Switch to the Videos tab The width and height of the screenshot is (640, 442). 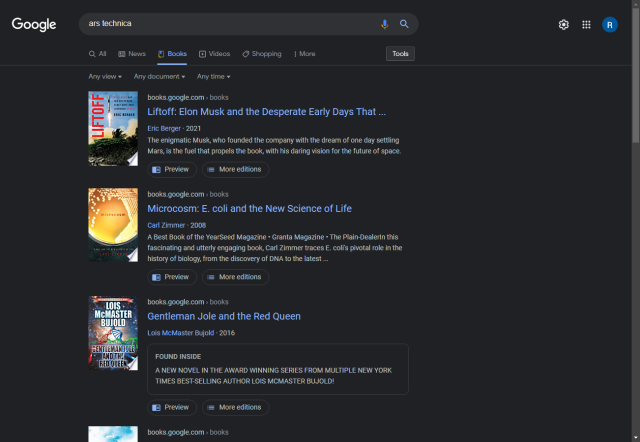click(x=214, y=54)
